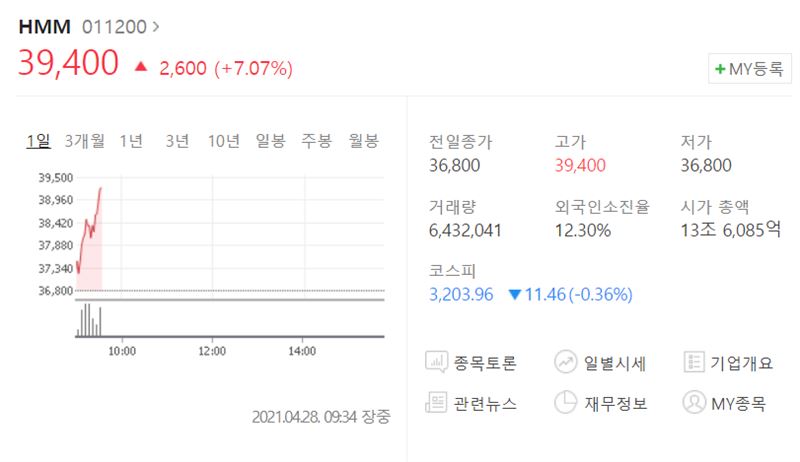Switch to 일봉 daily candle chart

270,141
